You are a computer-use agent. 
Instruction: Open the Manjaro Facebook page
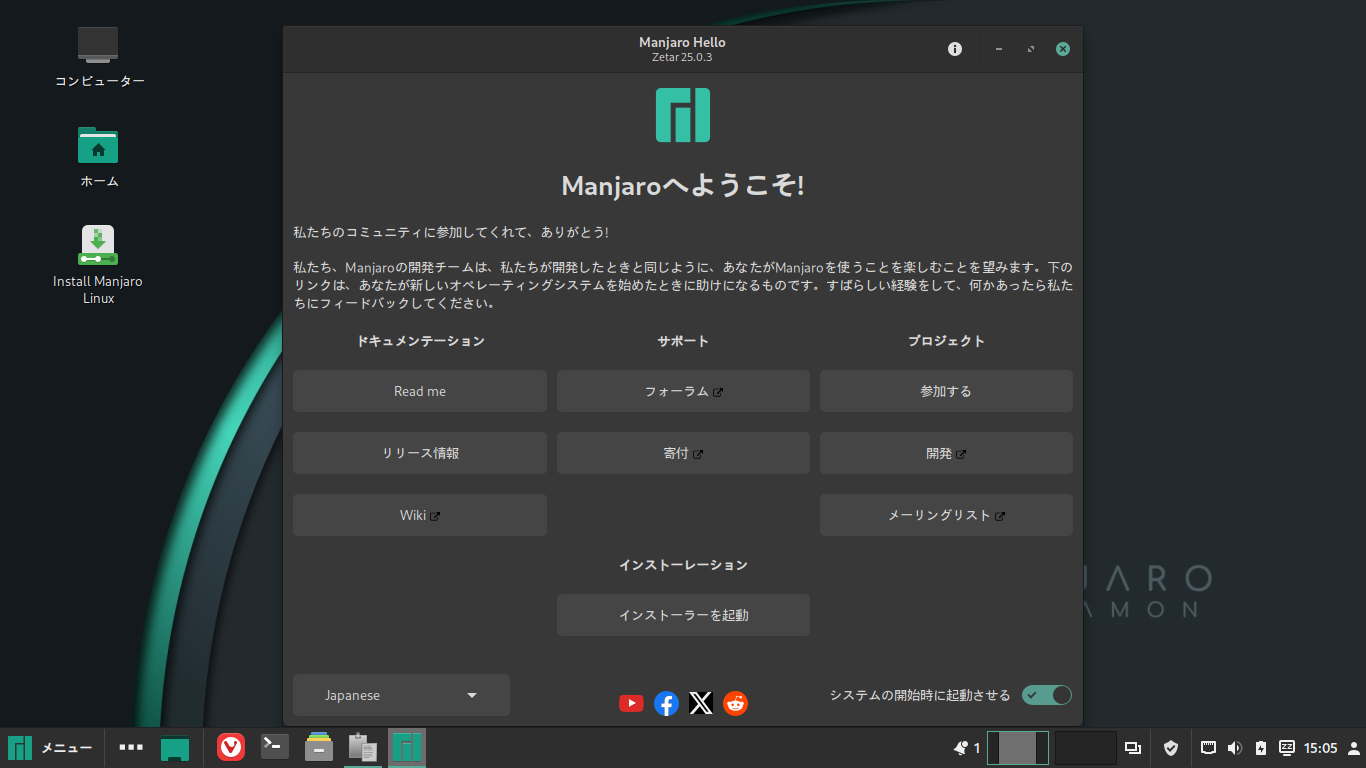tap(666, 703)
